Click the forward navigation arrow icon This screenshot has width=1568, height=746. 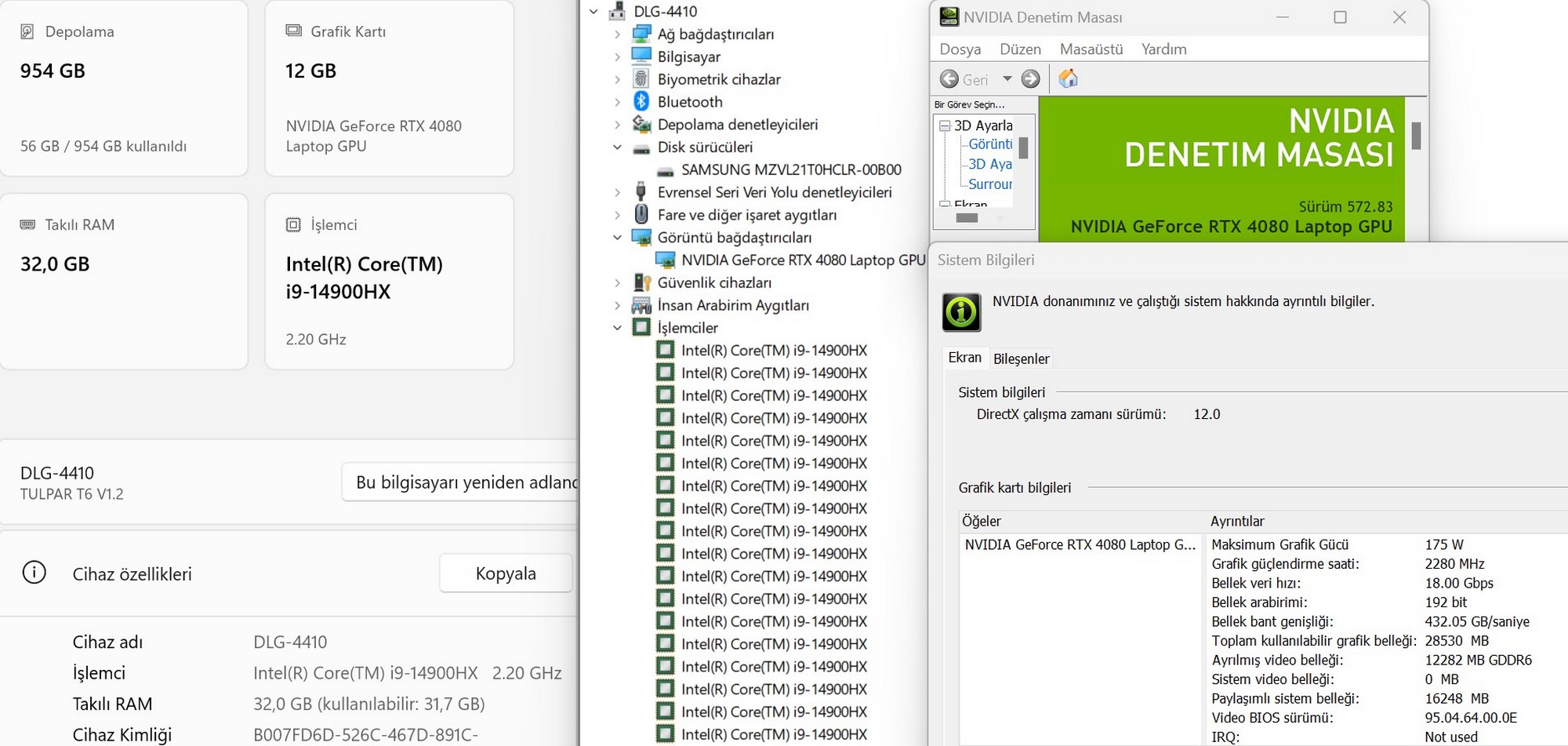click(x=1031, y=79)
